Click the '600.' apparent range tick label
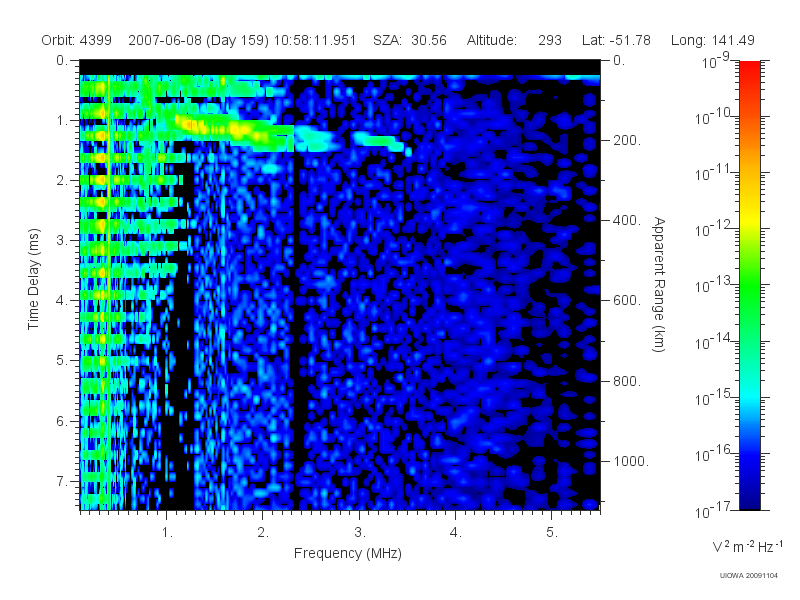 [x=627, y=301]
